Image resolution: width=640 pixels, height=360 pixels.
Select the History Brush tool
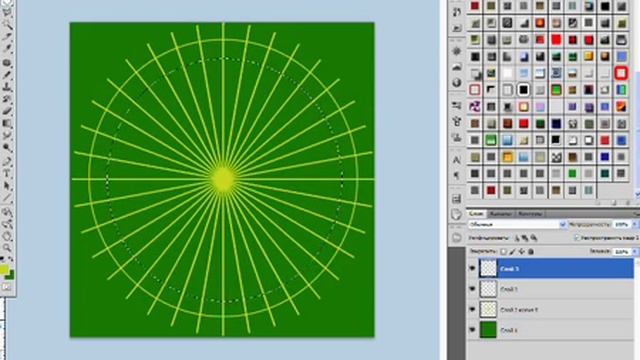coord(7,99)
